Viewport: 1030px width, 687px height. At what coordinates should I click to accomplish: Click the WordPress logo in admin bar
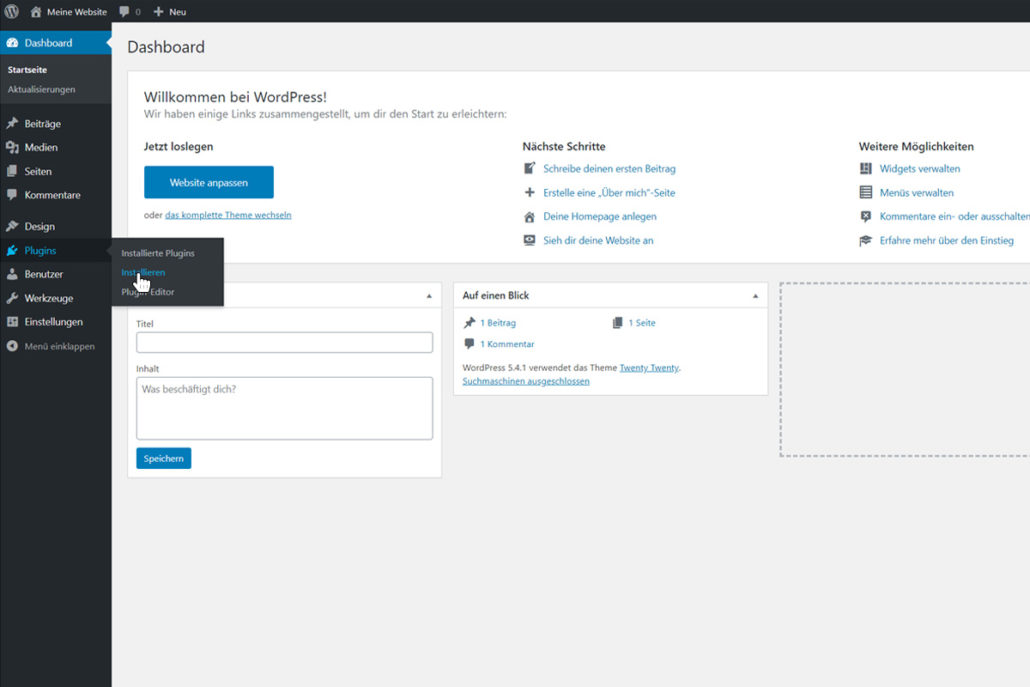(x=12, y=12)
